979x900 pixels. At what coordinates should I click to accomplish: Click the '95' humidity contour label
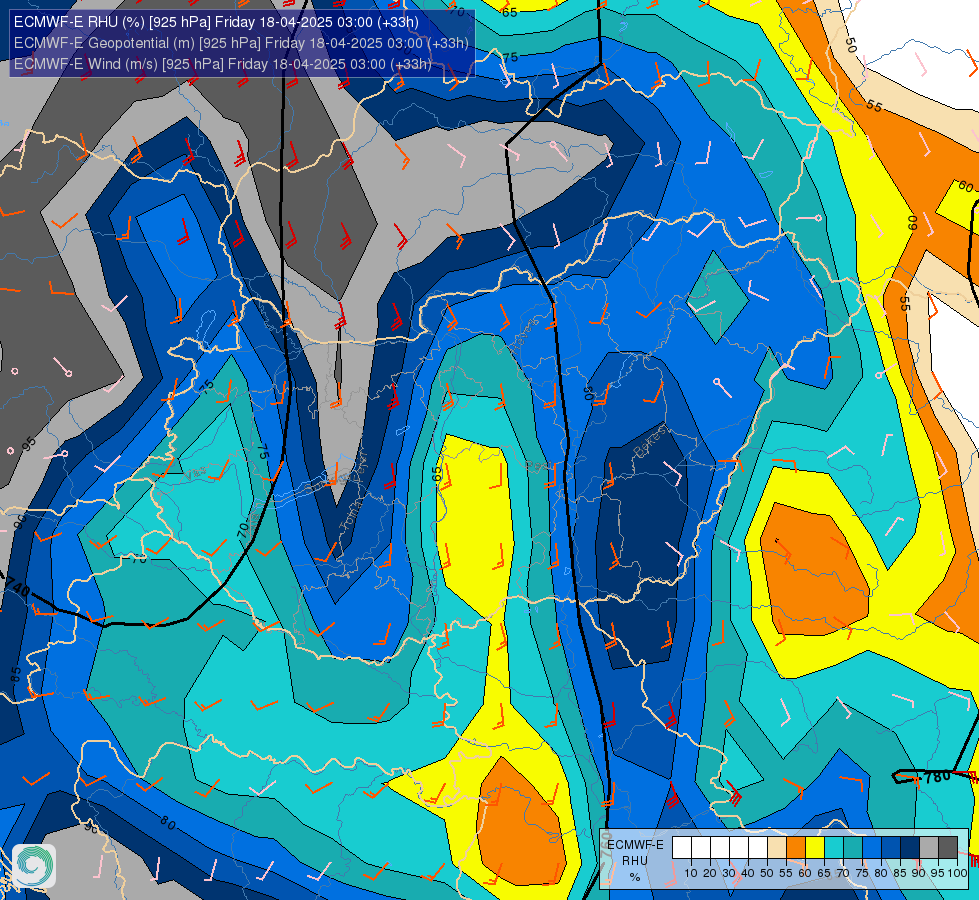tap(29, 445)
